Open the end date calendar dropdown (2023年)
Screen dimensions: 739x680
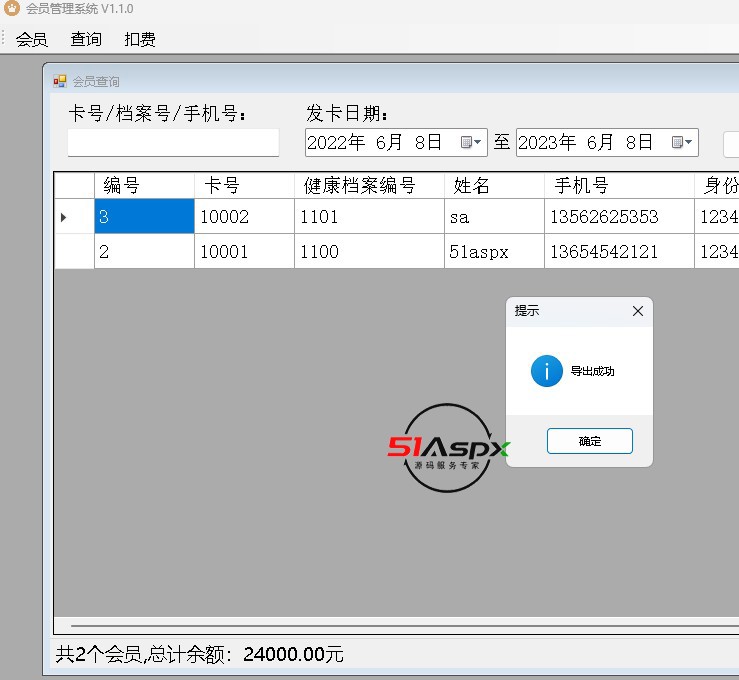pyautogui.click(x=682, y=142)
